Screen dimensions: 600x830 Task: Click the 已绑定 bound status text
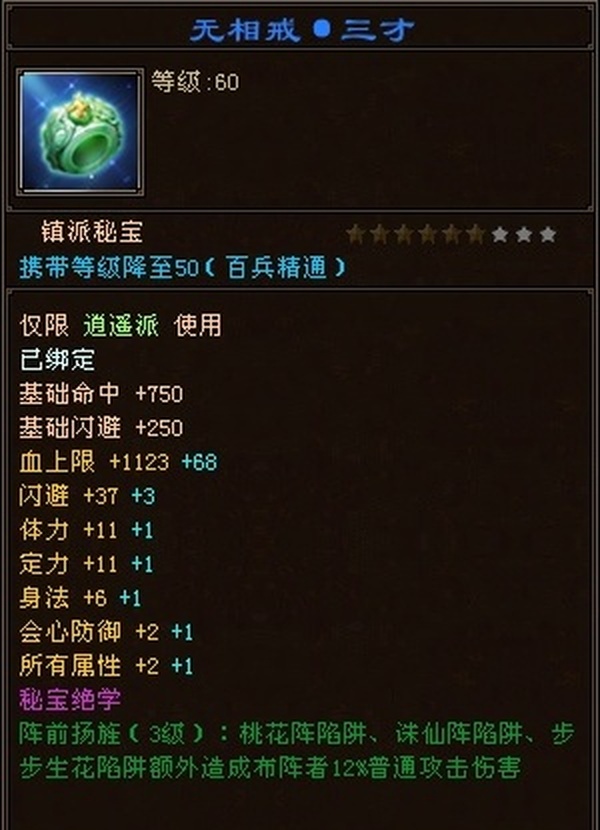pyautogui.click(x=57, y=360)
